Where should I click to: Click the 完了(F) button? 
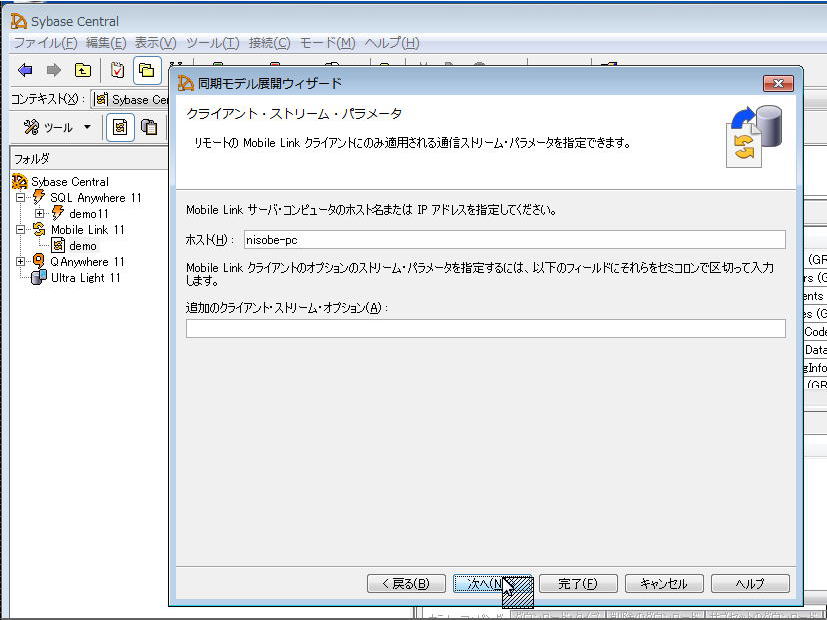[x=577, y=584]
